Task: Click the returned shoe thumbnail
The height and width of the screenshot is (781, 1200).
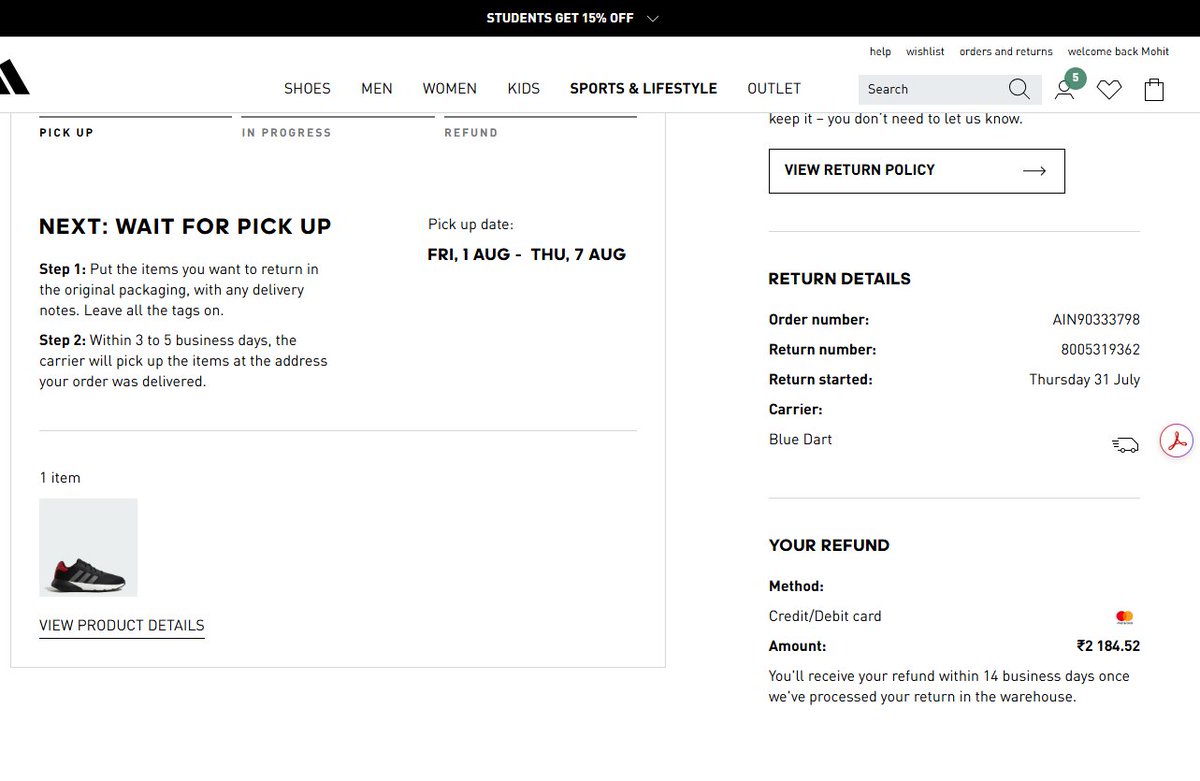Action: point(88,548)
